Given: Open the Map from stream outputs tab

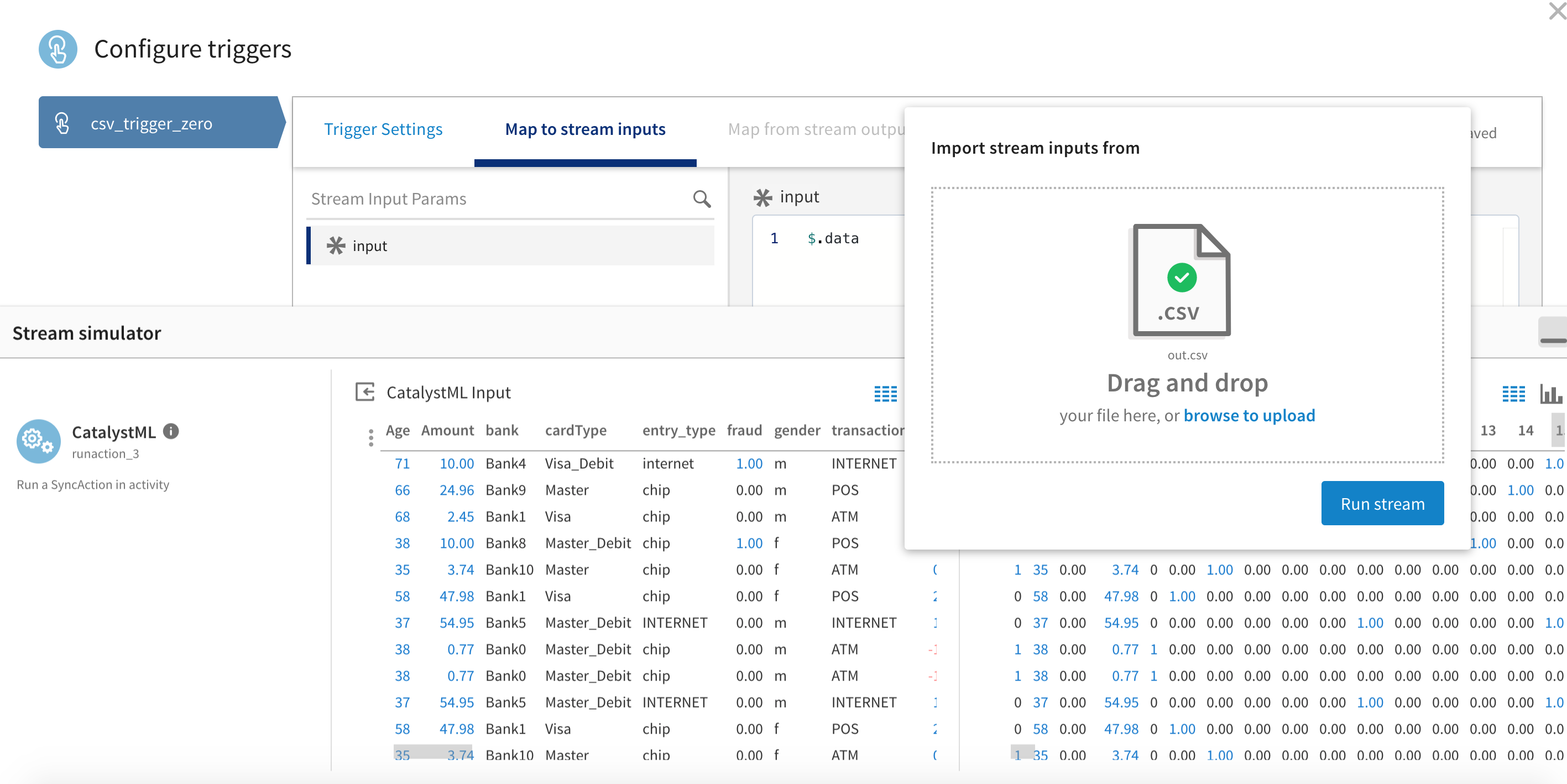Looking at the screenshot, I should [x=815, y=129].
